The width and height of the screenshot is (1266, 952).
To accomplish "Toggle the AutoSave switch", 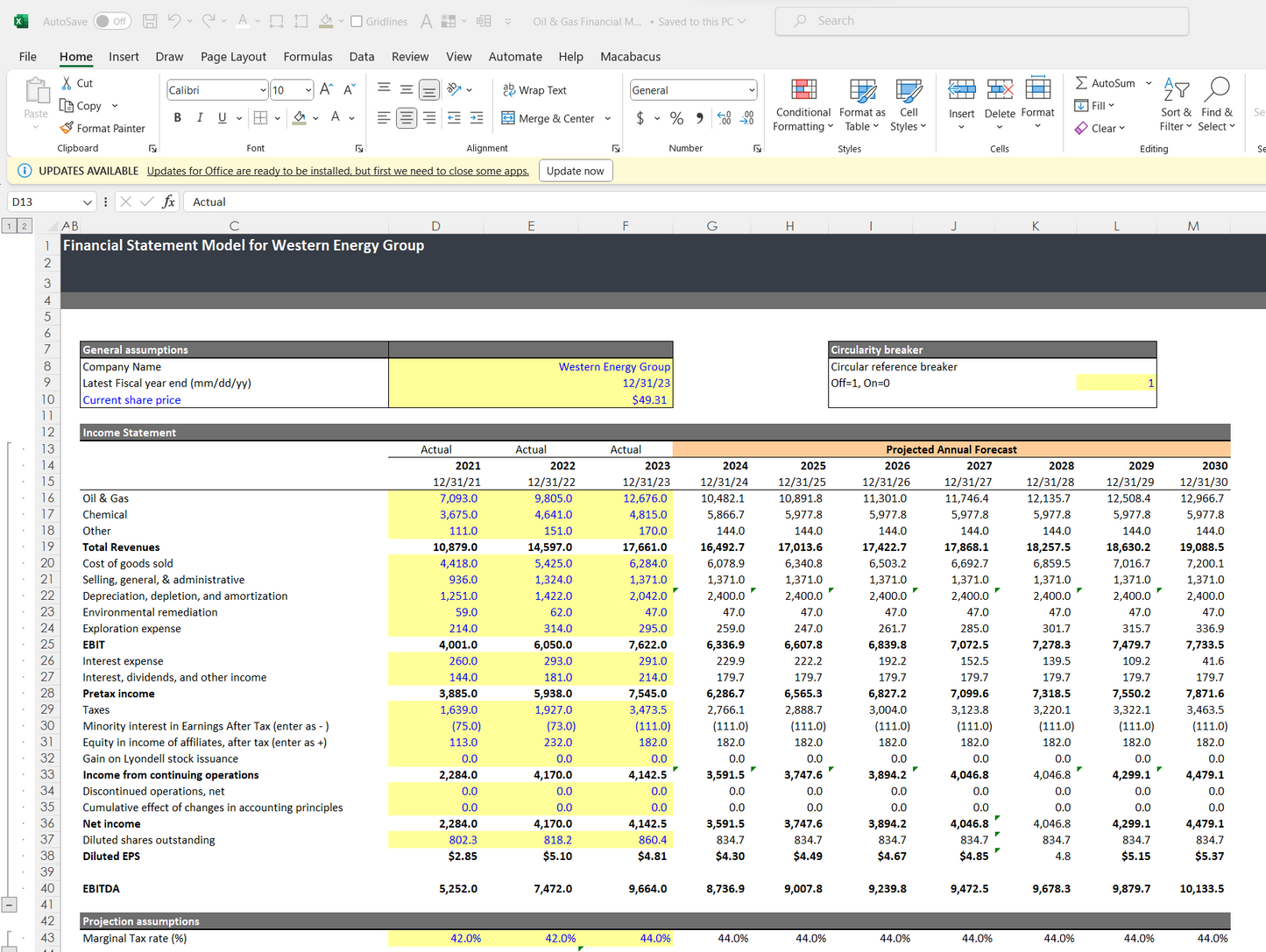I will click(112, 21).
